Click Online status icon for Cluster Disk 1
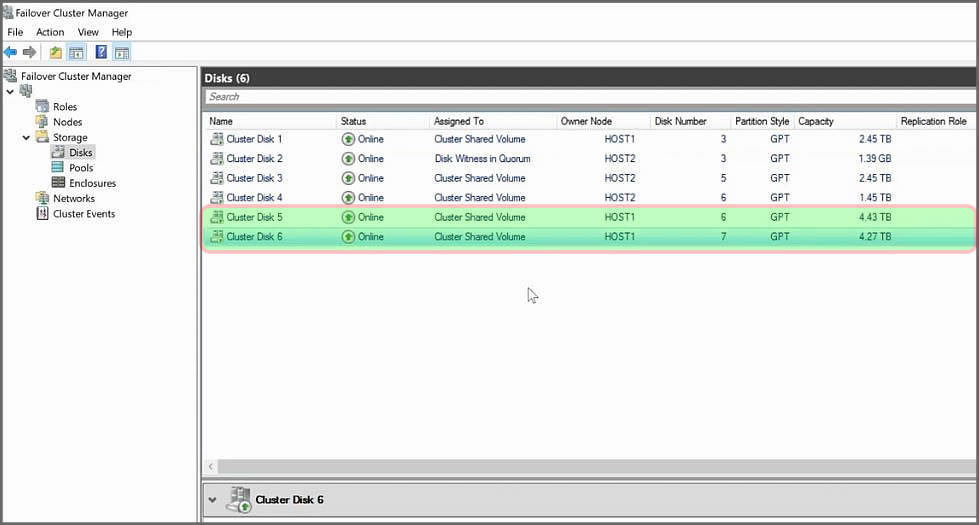Image resolution: width=979 pixels, height=525 pixels. coord(348,139)
